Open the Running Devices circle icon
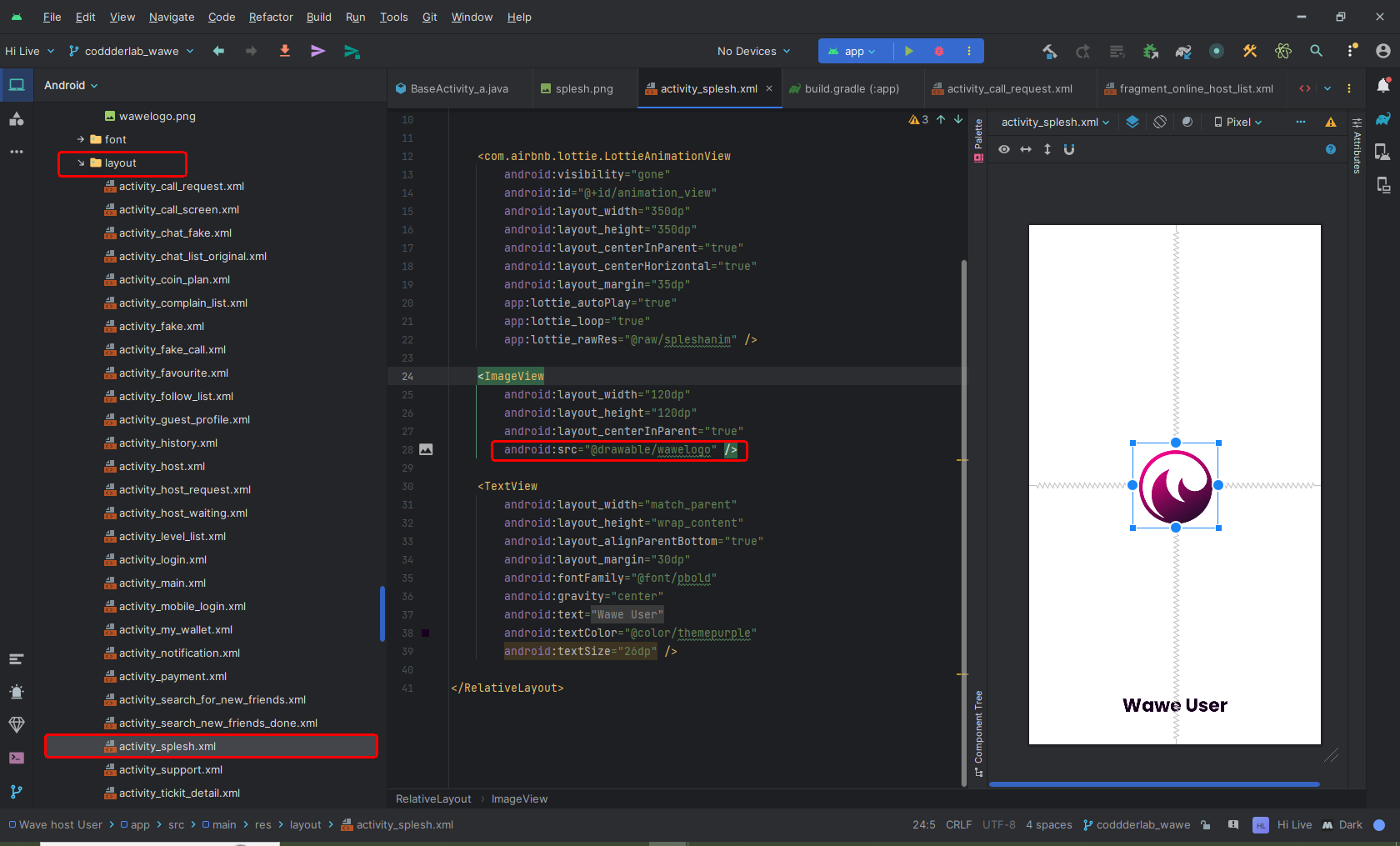The width and height of the screenshot is (1400, 846). (1217, 52)
